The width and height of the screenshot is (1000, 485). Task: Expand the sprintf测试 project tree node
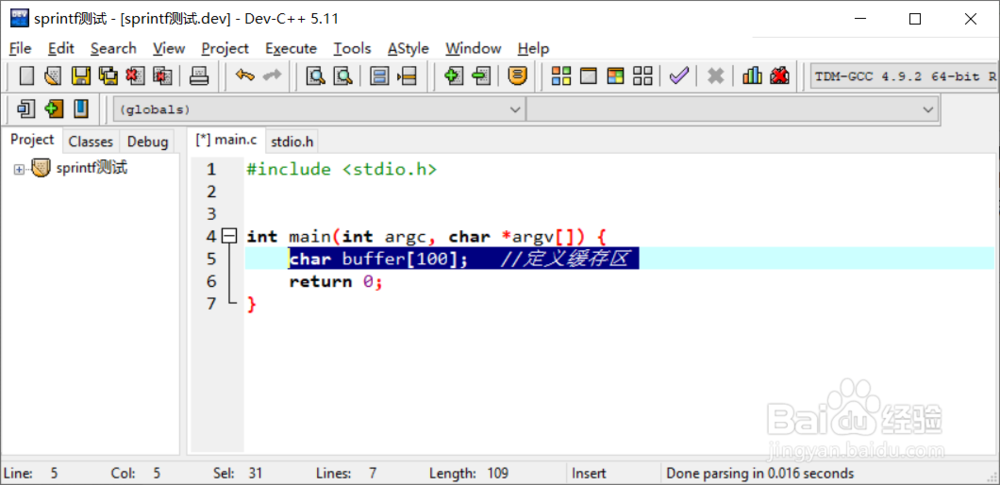click(18, 169)
